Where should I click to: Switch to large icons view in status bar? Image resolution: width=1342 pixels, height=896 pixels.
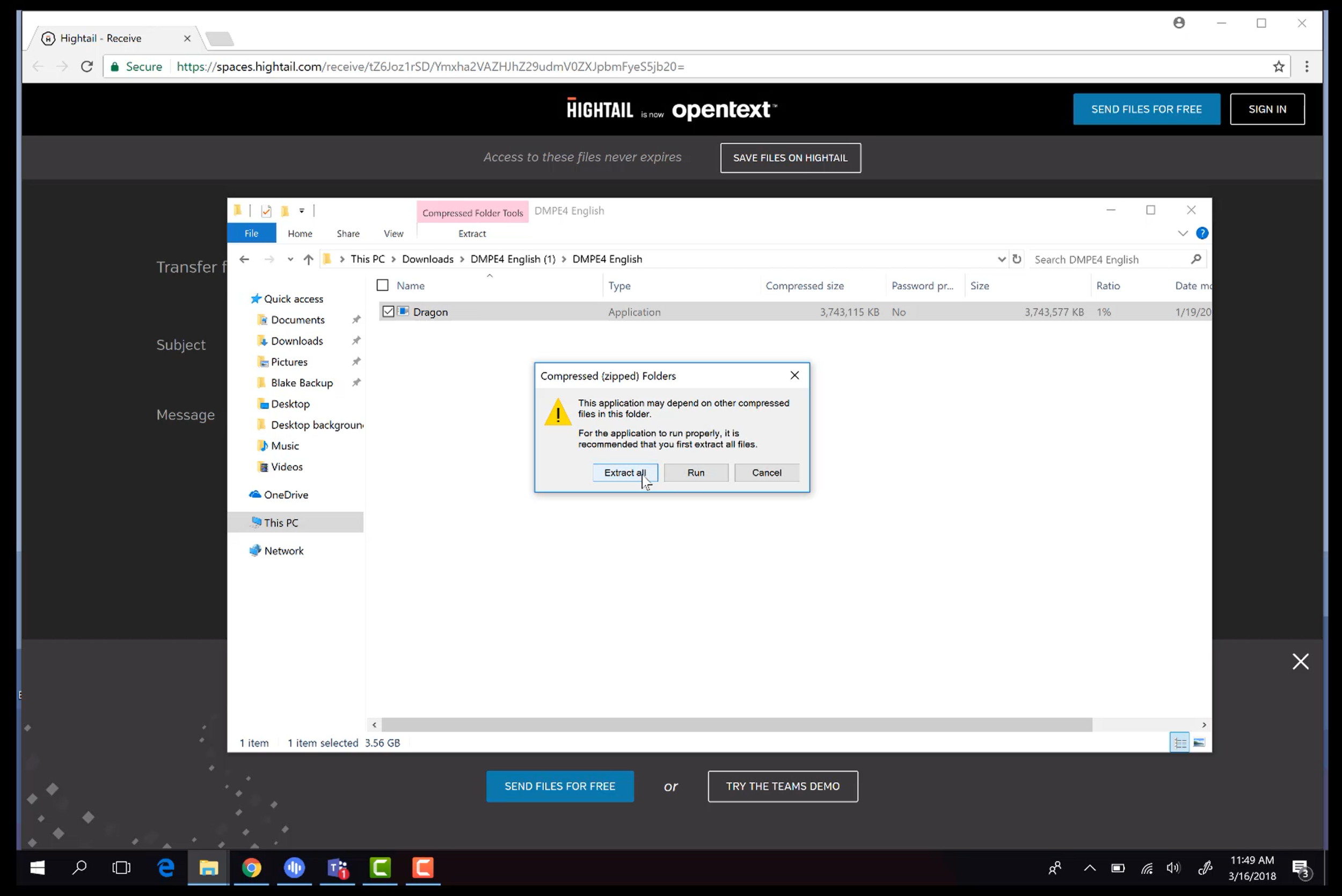point(1199,743)
